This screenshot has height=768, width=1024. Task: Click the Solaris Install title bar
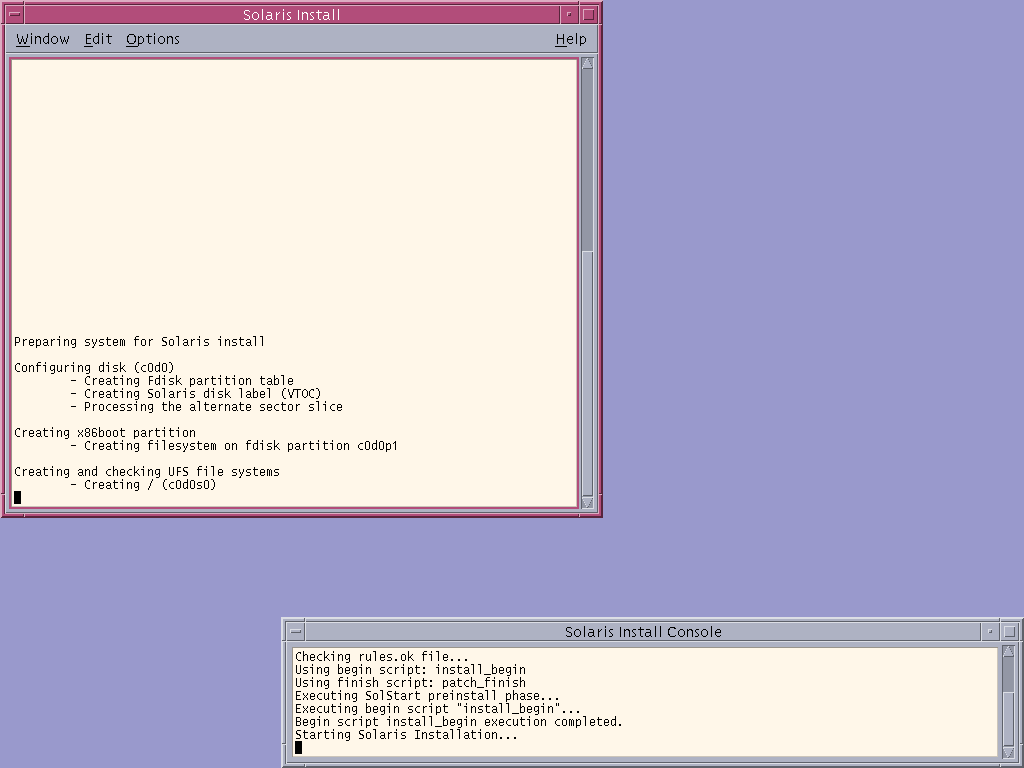pyautogui.click(x=291, y=14)
